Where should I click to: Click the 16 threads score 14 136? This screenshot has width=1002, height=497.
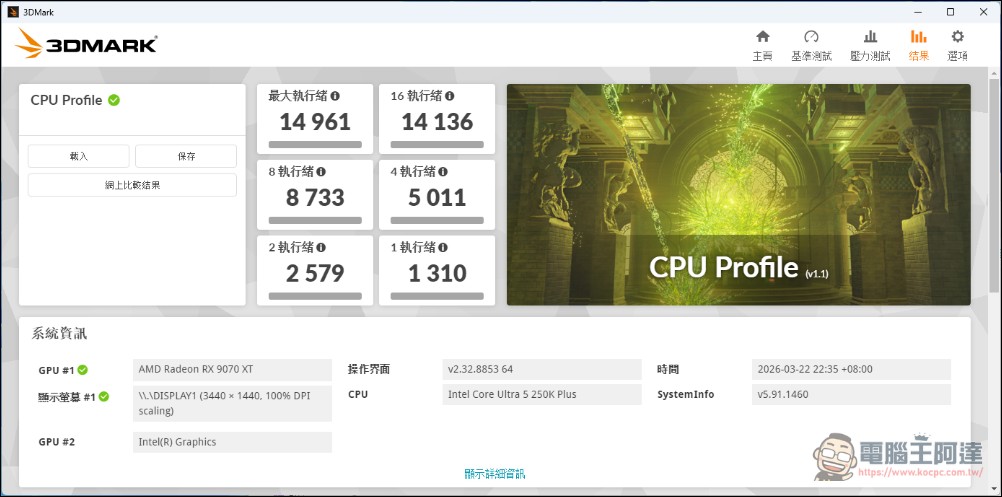pyautogui.click(x=437, y=122)
